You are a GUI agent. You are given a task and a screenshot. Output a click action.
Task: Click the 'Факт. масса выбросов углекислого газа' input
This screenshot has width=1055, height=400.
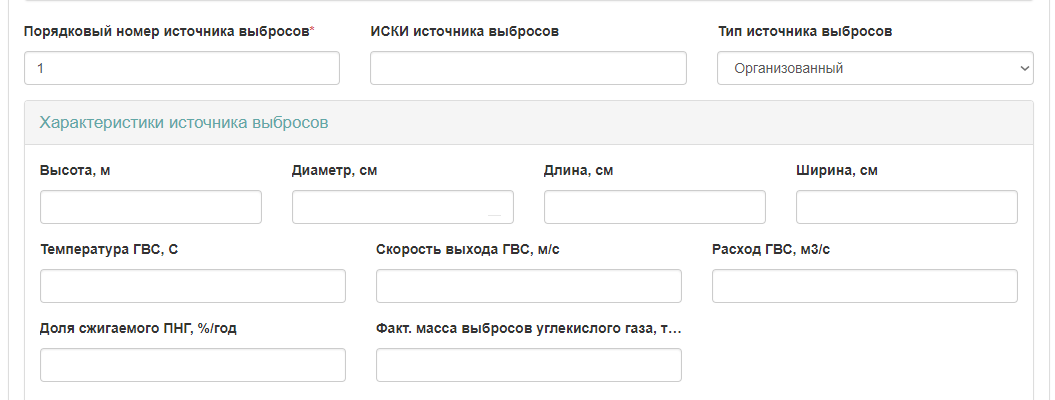tap(529, 365)
